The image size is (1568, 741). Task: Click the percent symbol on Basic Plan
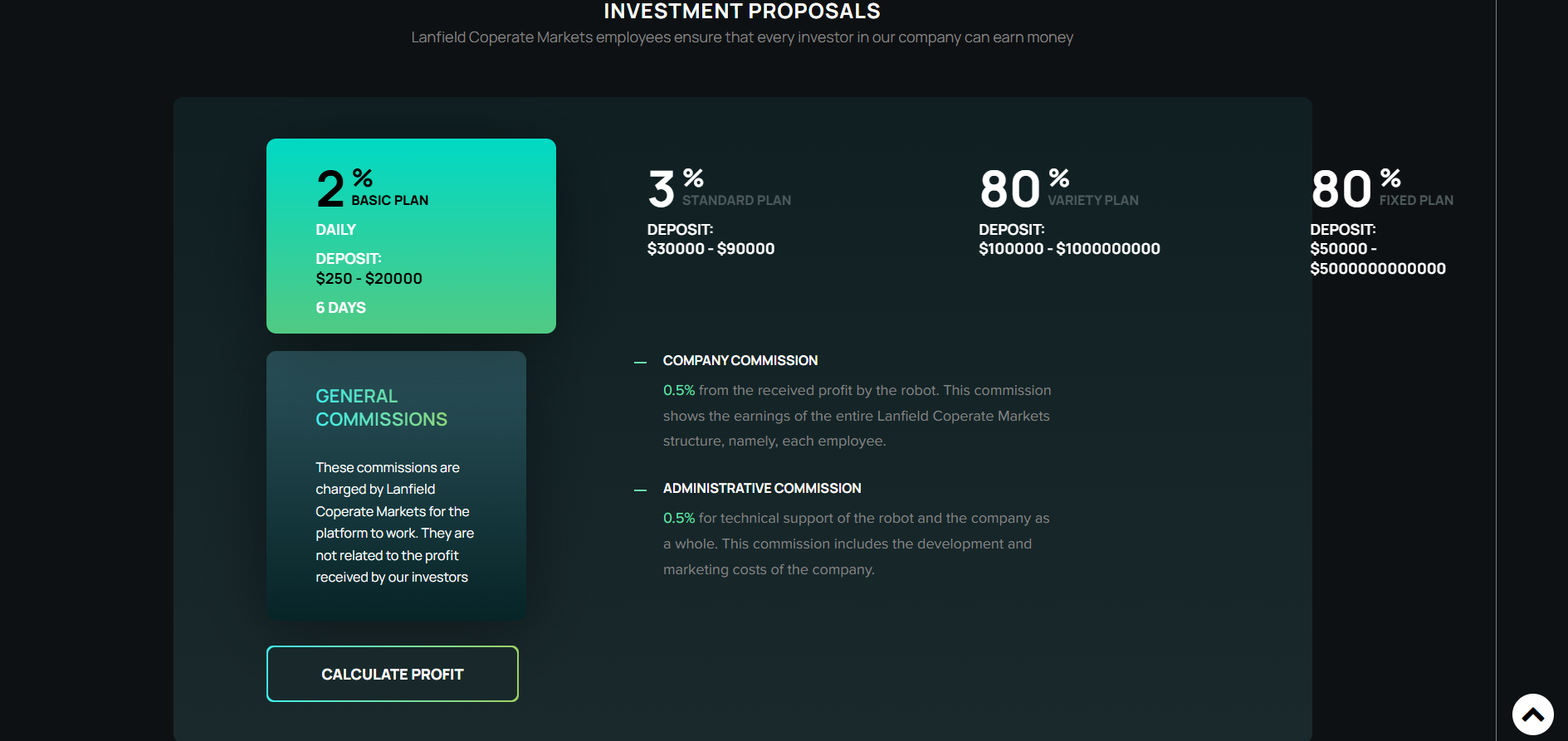click(362, 178)
